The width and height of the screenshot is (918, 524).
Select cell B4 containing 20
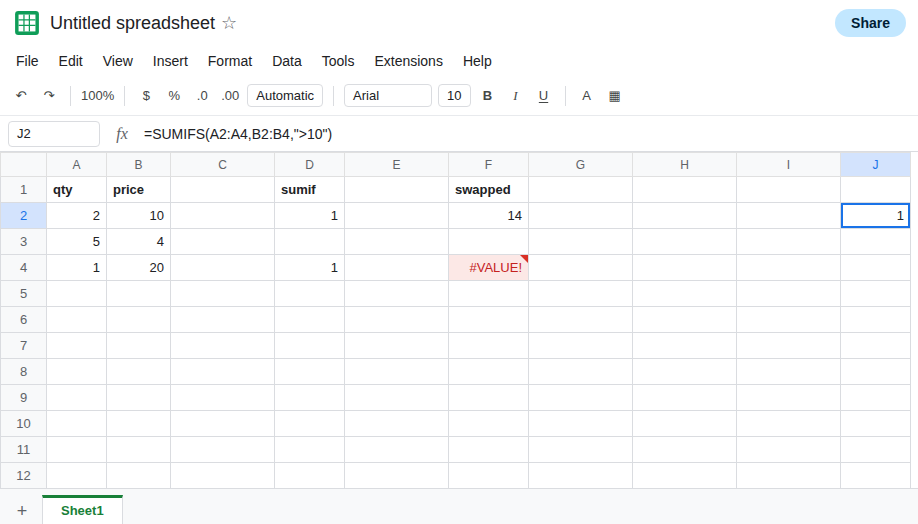coord(138,268)
